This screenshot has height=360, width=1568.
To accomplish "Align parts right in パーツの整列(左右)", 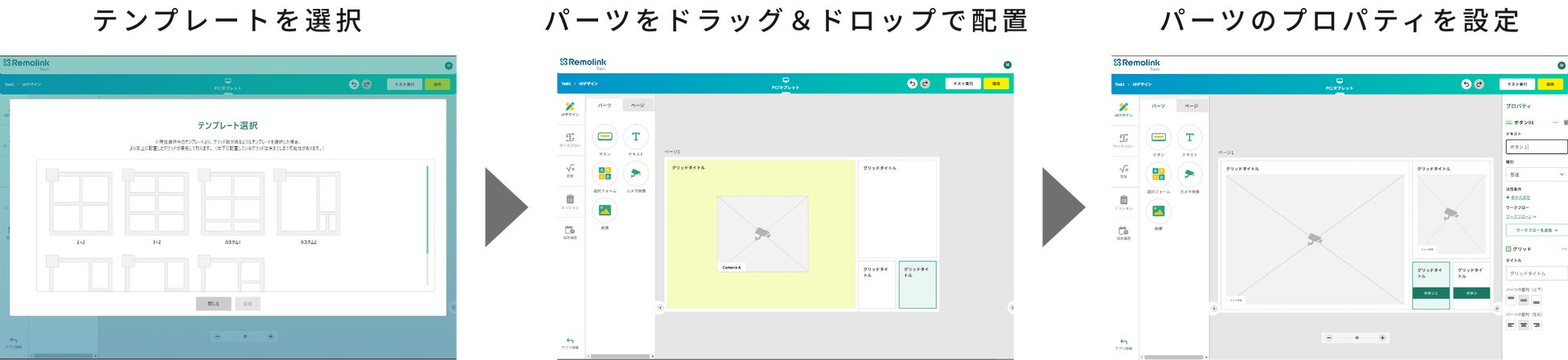I will point(1537,325).
